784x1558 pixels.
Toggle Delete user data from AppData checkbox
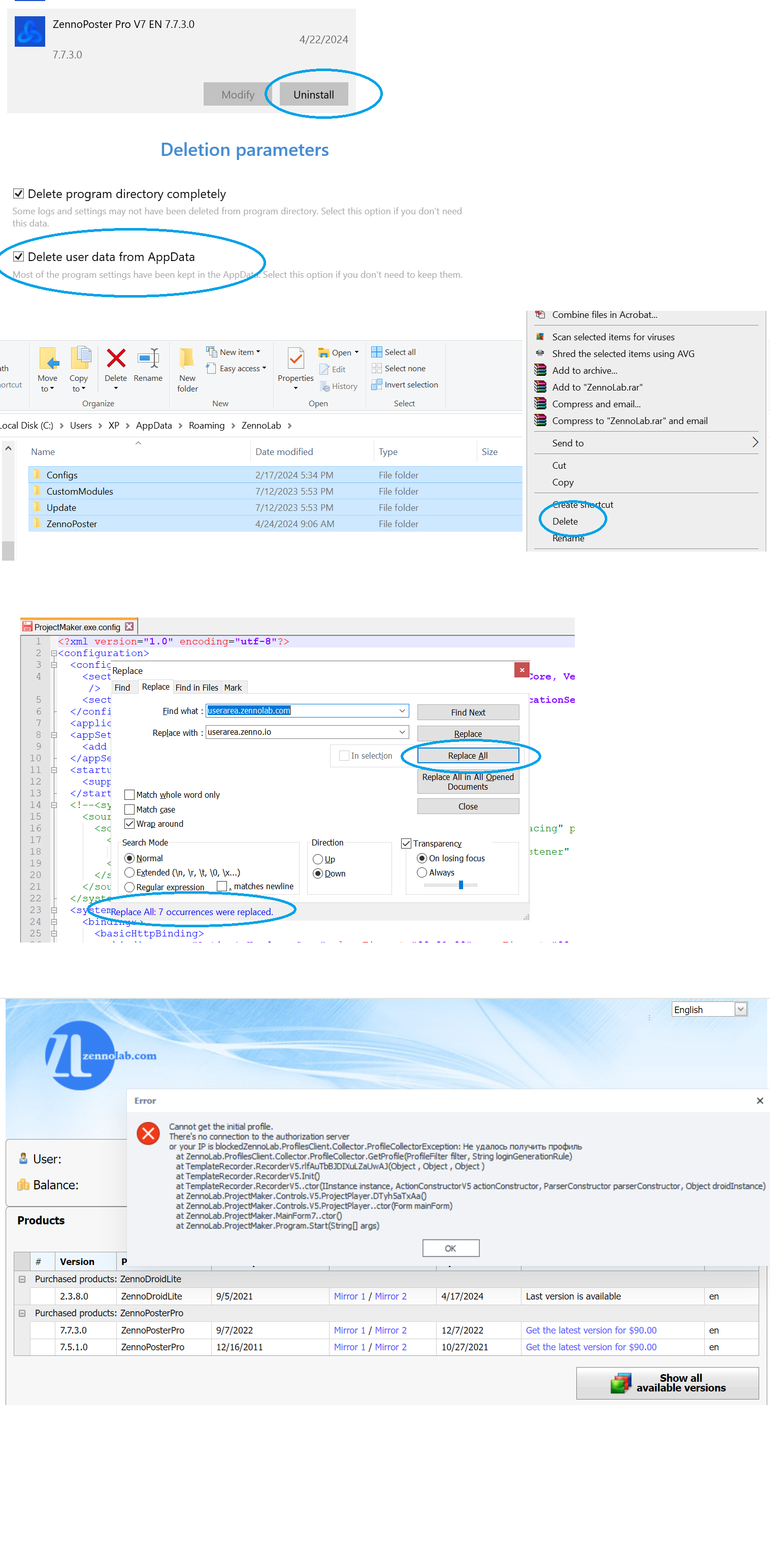point(19,256)
